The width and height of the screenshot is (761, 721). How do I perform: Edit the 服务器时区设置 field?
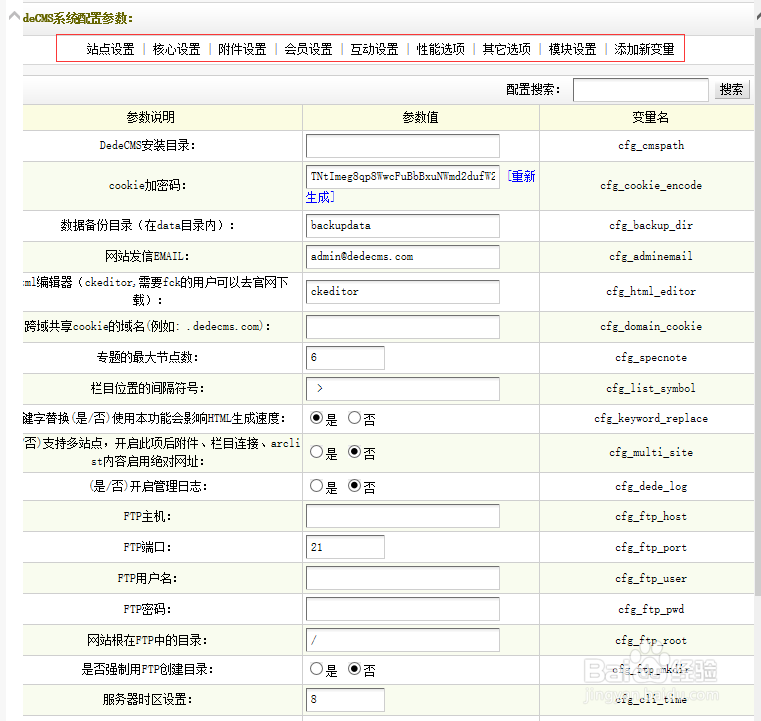coord(345,700)
